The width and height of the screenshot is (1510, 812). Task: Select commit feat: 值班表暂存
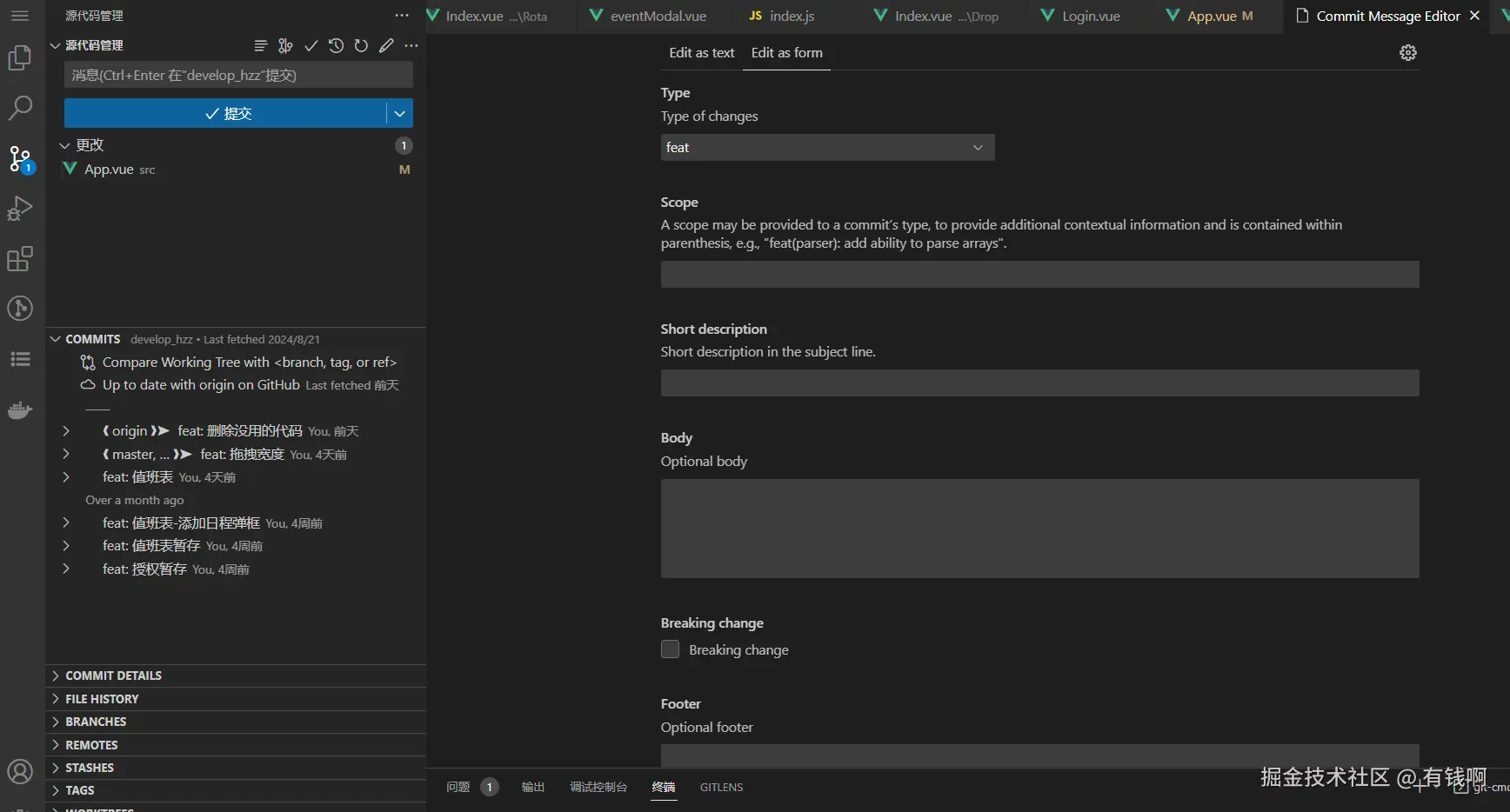pyautogui.click(x=236, y=546)
